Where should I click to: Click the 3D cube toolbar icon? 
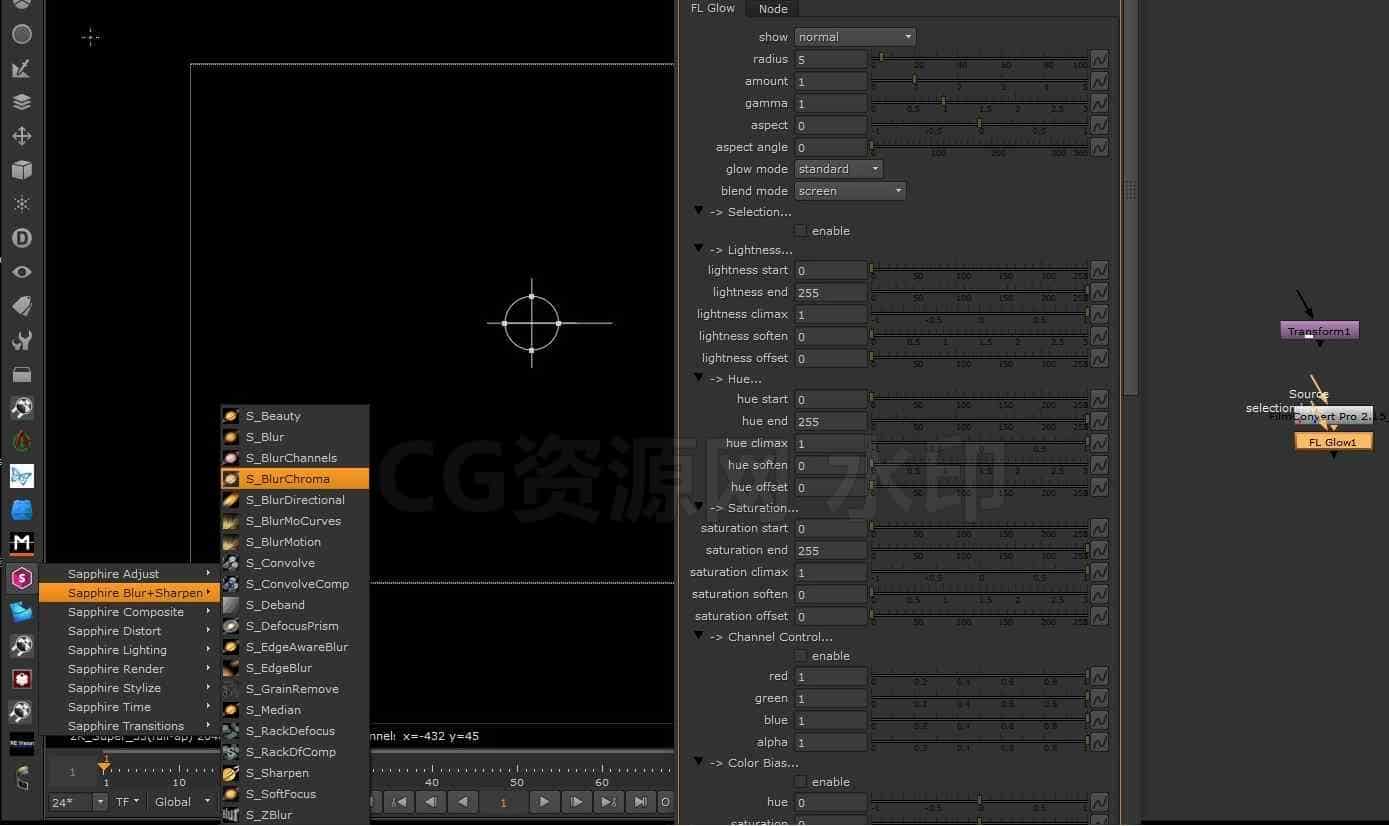point(22,170)
